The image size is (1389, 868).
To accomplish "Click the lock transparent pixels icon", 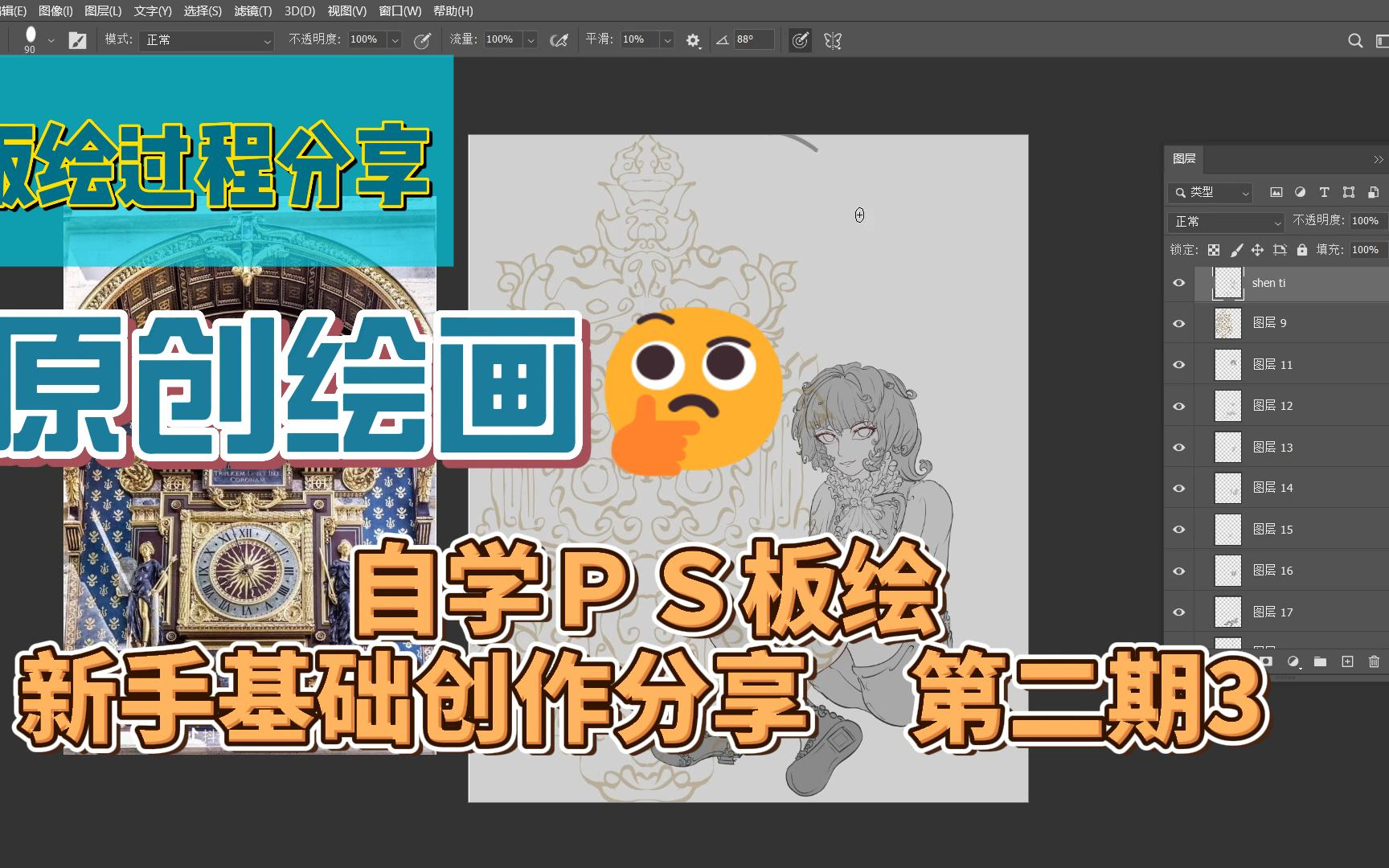I will [1214, 250].
